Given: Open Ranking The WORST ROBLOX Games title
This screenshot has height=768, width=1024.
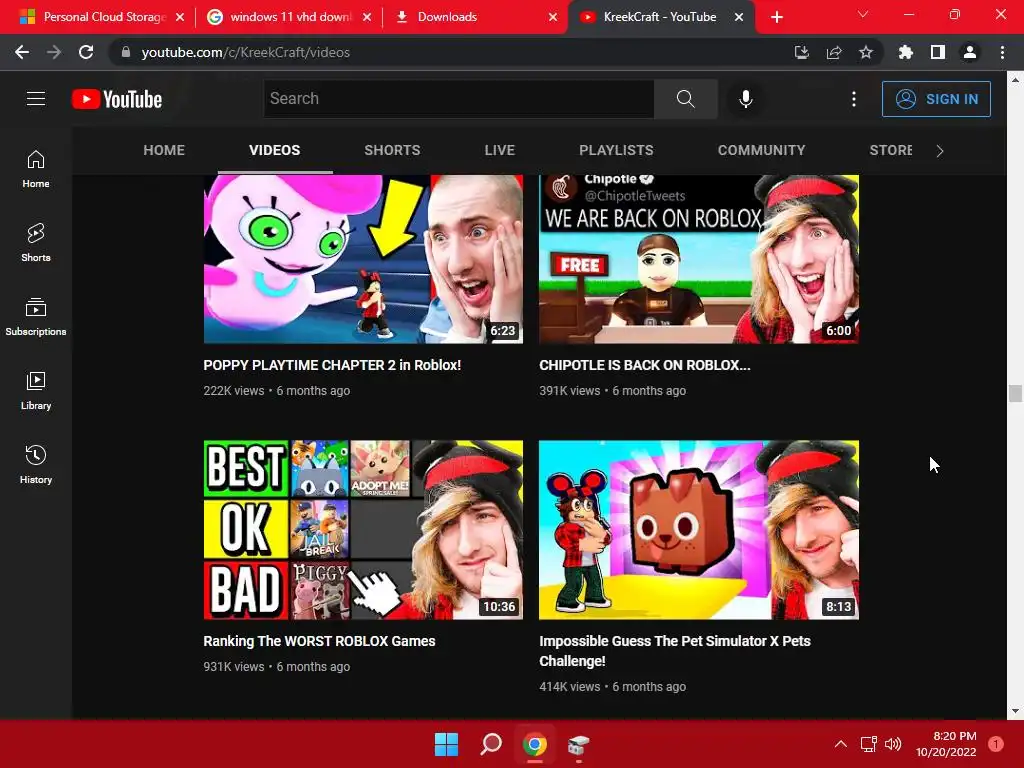Looking at the screenshot, I should coord(319,641).
